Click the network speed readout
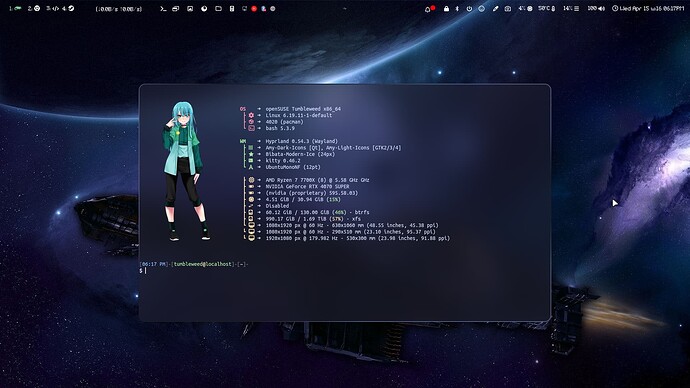690x388 pixels. [x=119, y=9]
